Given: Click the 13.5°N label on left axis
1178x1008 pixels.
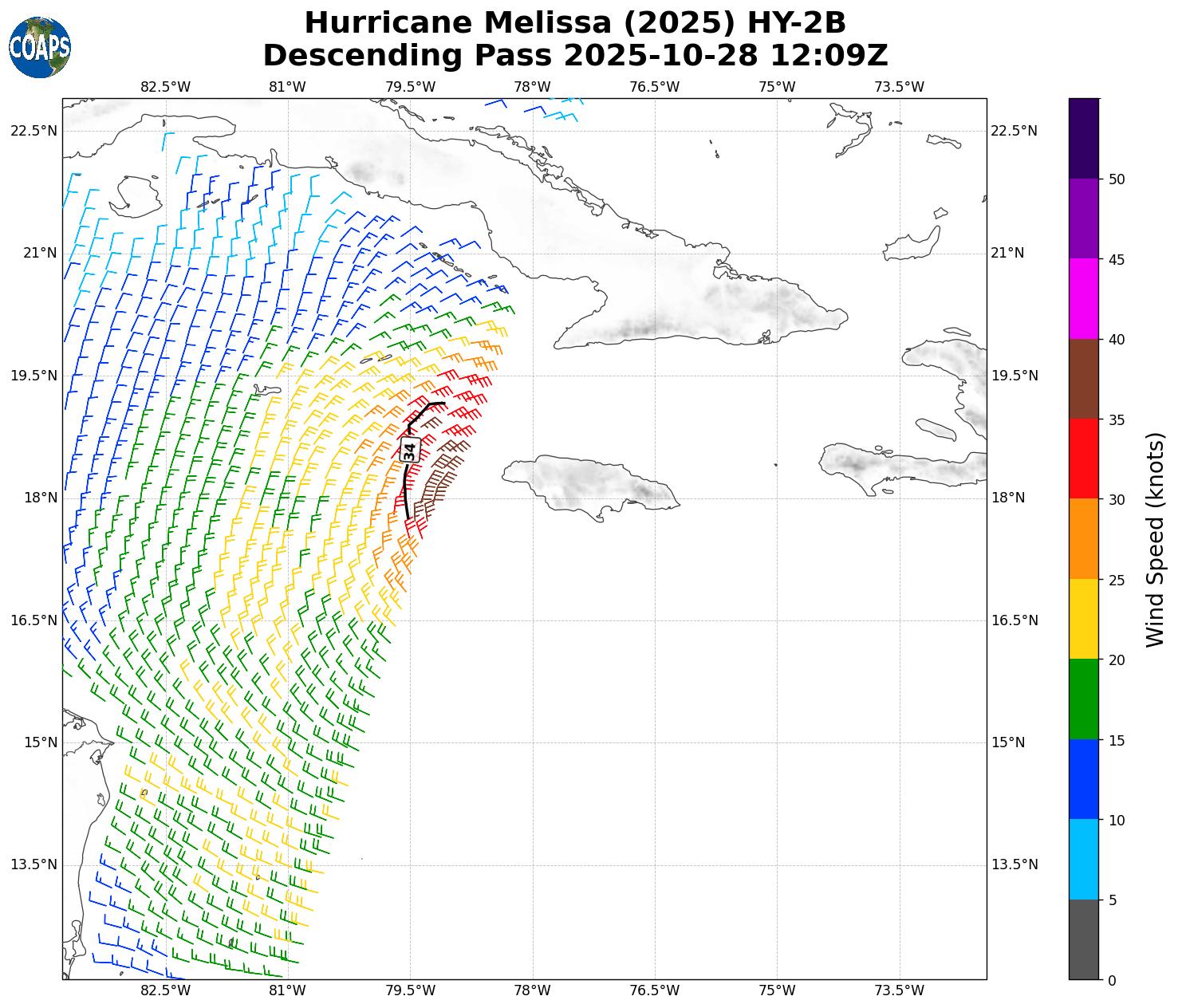Looking at the screenshot, I should click(x=33, y=864).
